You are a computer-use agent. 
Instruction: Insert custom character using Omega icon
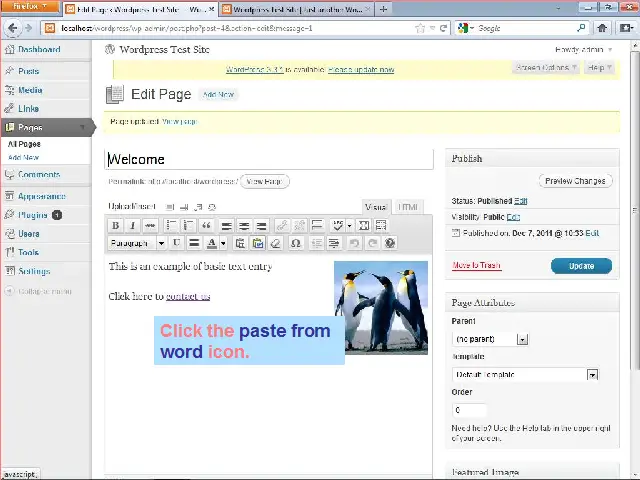tap(296, 243)
